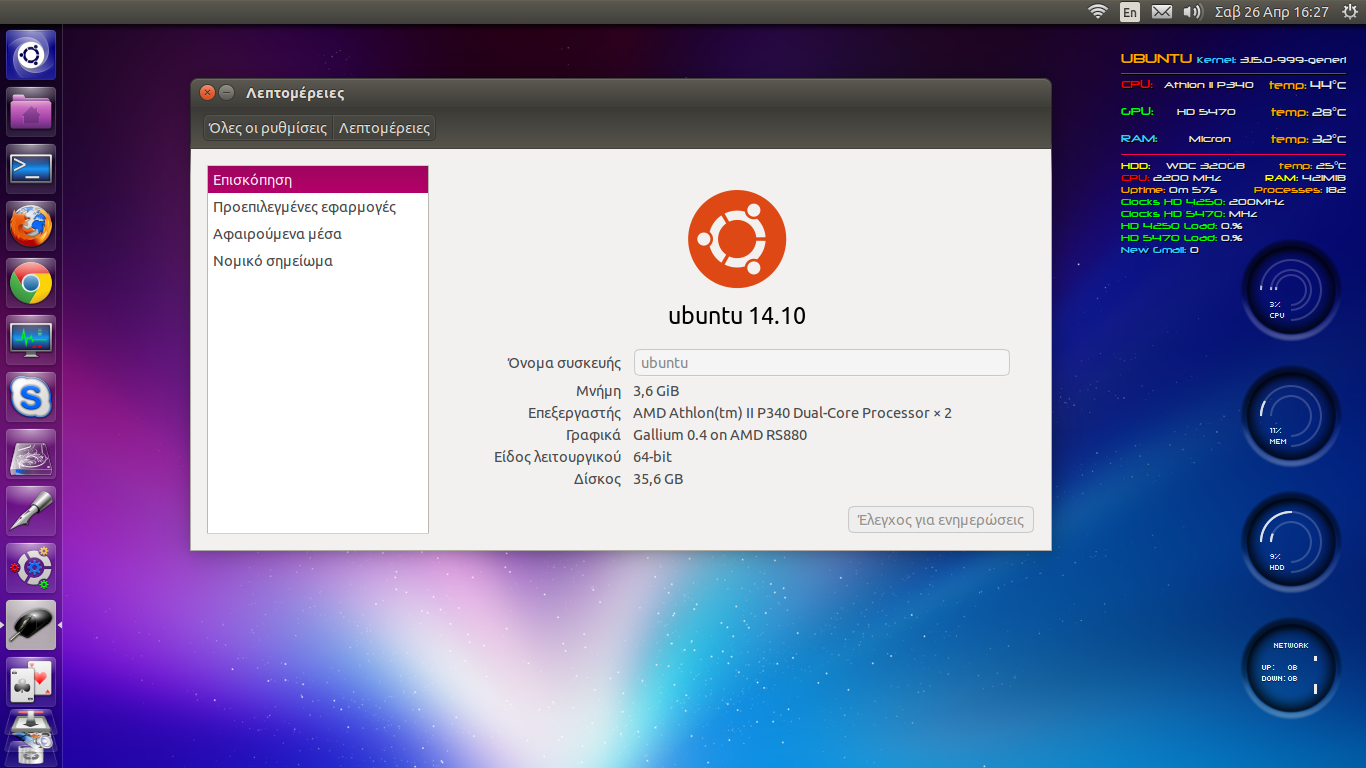Select Επισκόπηση in the sidebar
Image resolution: width=1366 pixels, height=768 pixels.
[253, 180]
